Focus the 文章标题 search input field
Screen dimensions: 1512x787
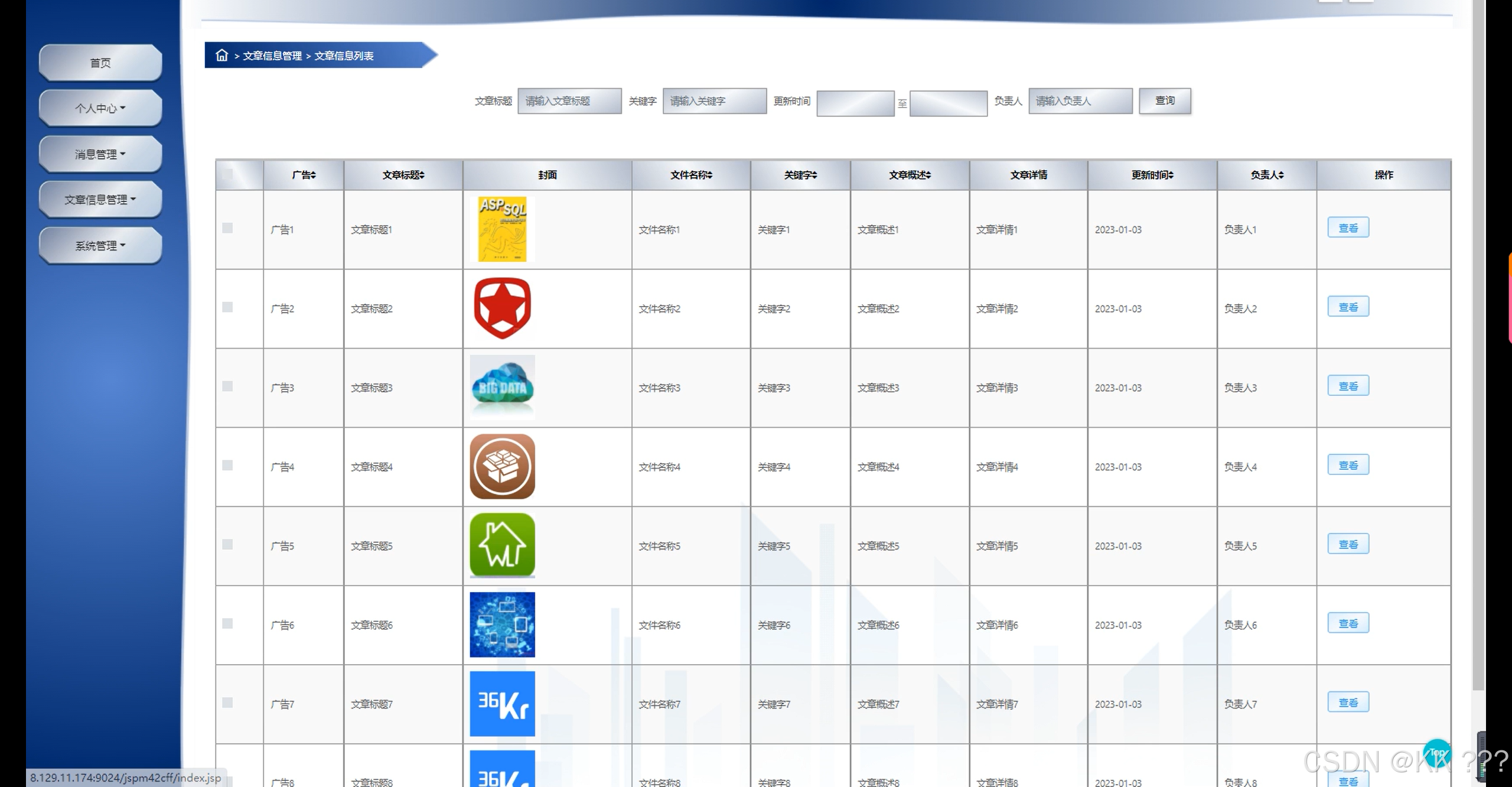pos(569,101)
